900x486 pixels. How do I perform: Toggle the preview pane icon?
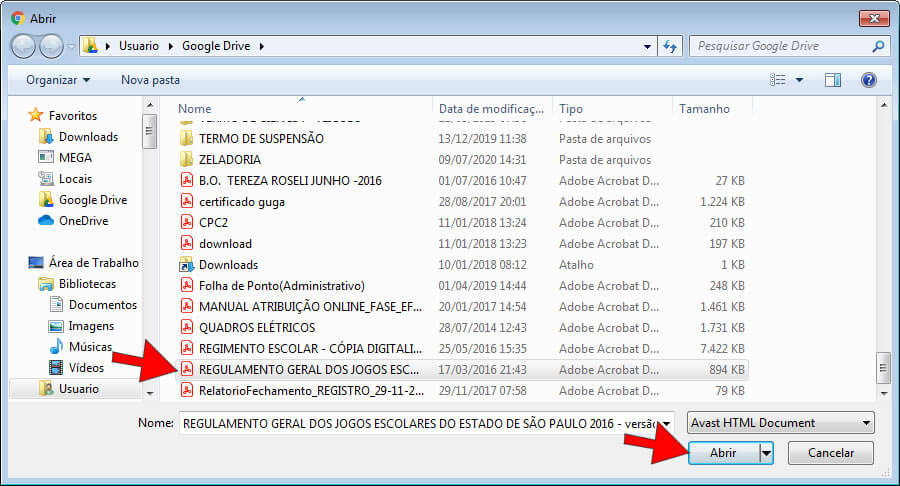click(833, 79)
